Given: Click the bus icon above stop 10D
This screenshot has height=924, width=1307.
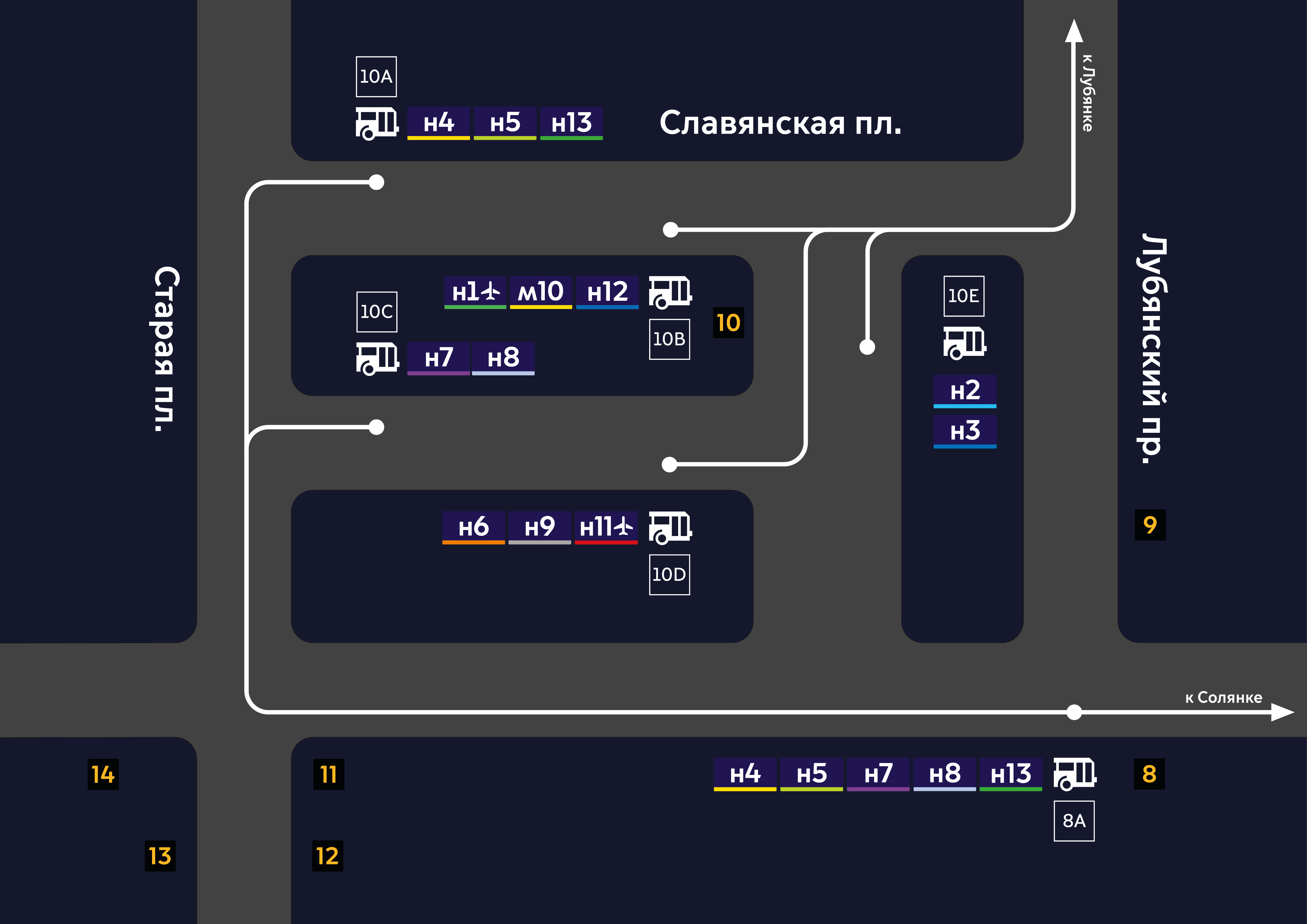Looking at the screenshot, I should pyautogui.click(x=670, y=527).
